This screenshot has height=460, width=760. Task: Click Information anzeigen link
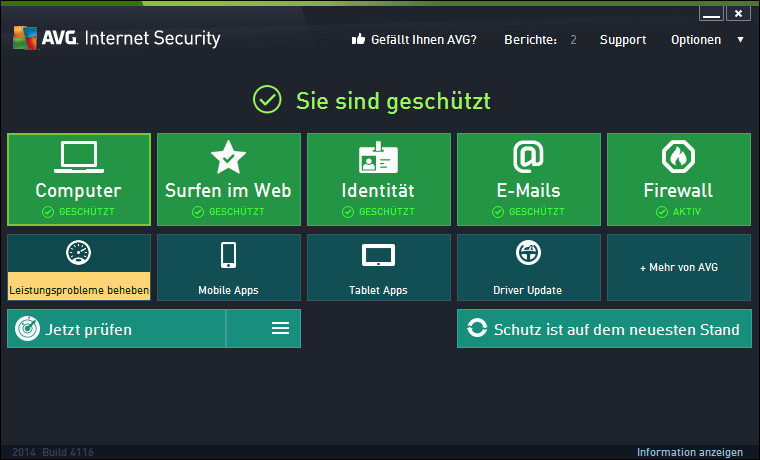pyautogui.click(x=689, y=452)
